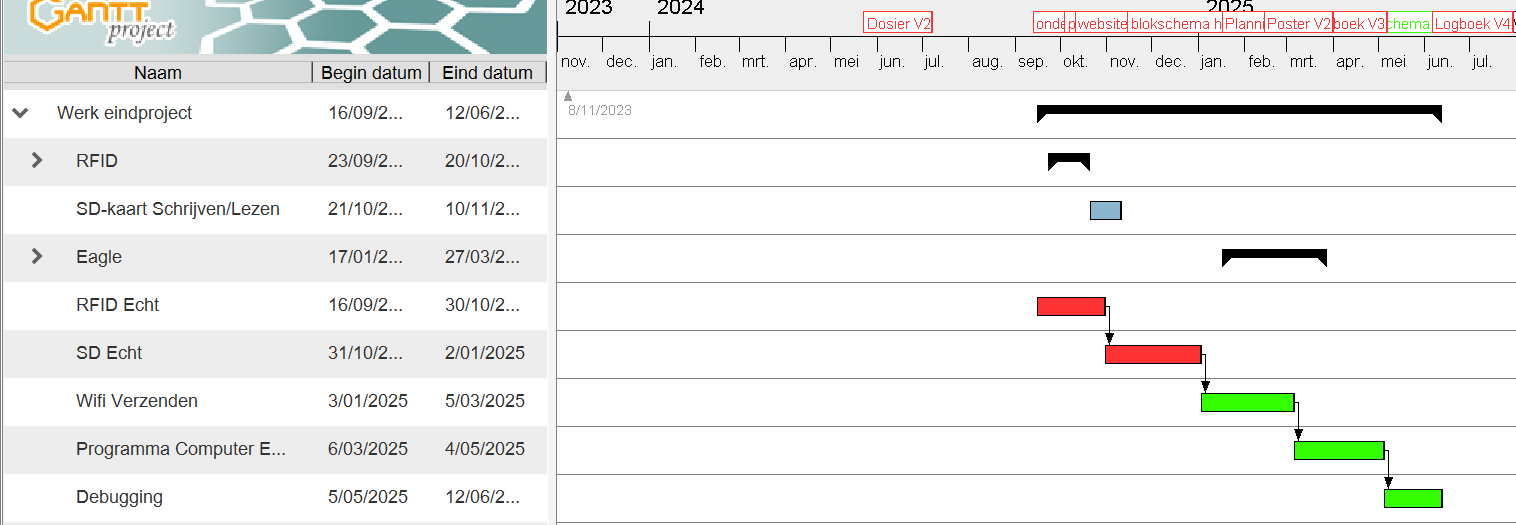The width and height of the screenshot is (1516, 525).
Task: Select the website milestone marker
Action: pos(1102,24)
